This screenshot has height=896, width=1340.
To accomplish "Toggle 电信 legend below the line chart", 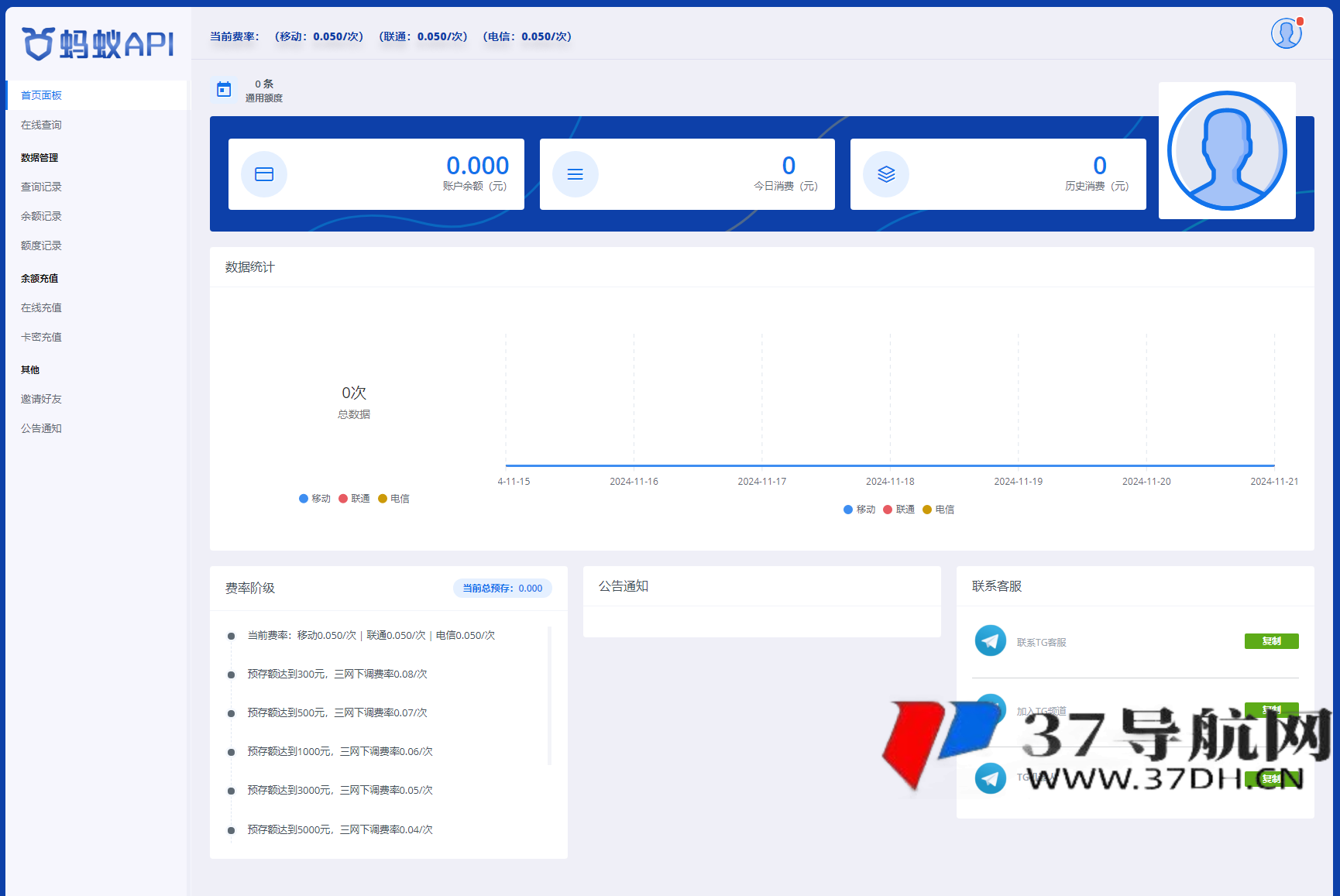I will tap(938, 510).
